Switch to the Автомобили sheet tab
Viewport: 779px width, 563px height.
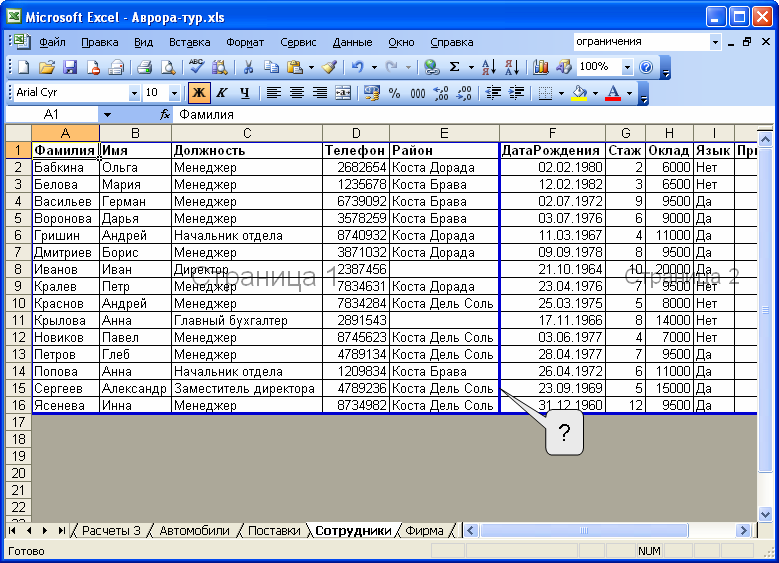(x=194, y=531)
